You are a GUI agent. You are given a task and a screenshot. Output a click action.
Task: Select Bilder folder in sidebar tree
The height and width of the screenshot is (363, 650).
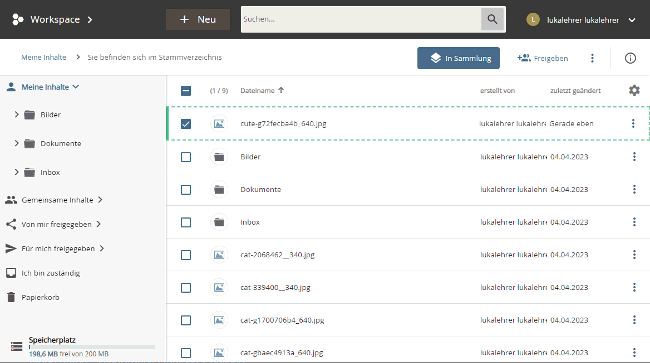[x=51, y=114]
